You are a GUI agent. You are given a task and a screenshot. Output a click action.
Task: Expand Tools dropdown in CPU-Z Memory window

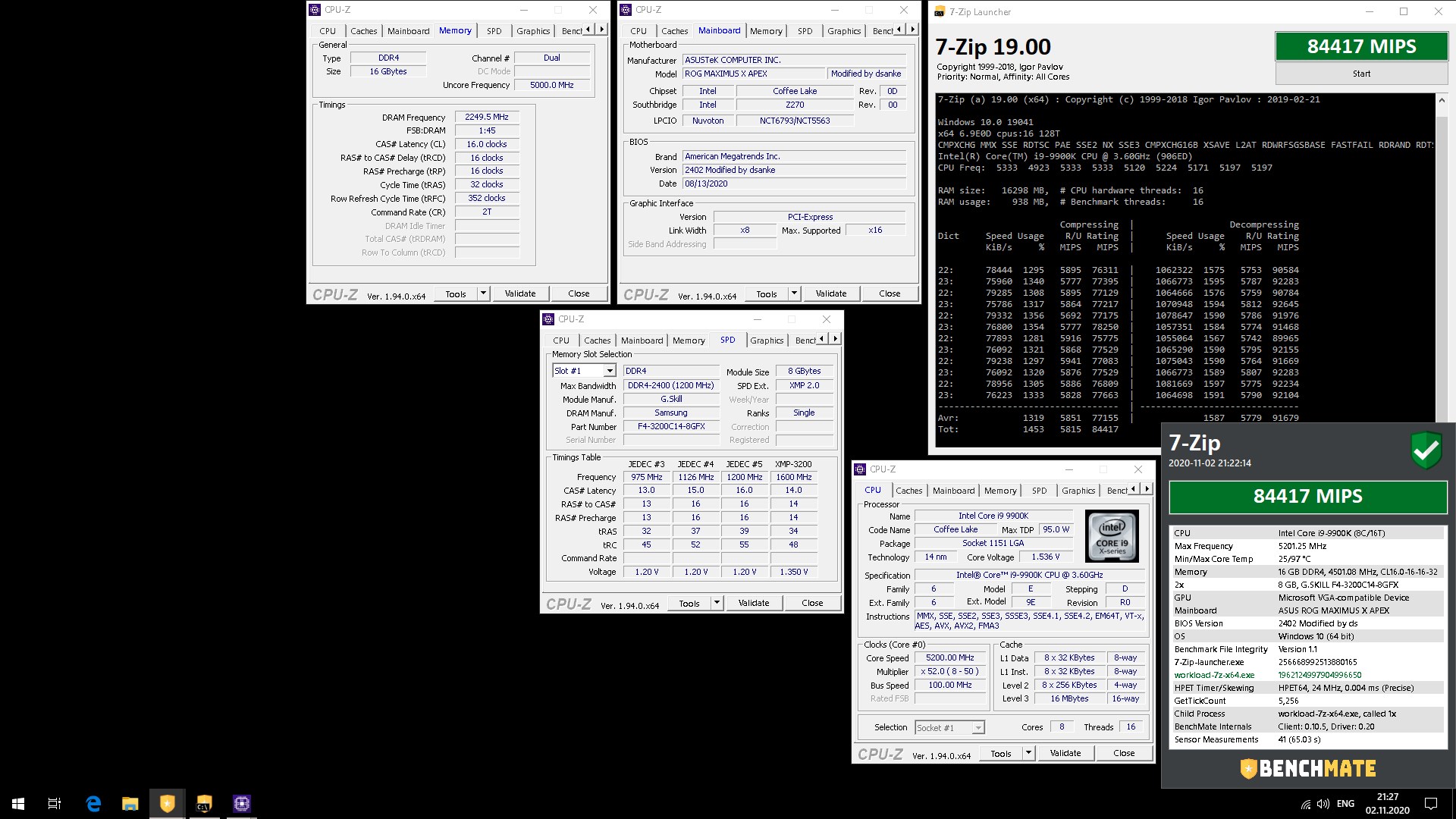[483, 293]
